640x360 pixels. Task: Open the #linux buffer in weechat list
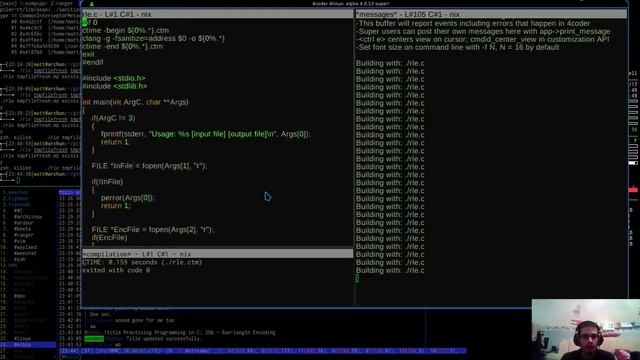22,339
